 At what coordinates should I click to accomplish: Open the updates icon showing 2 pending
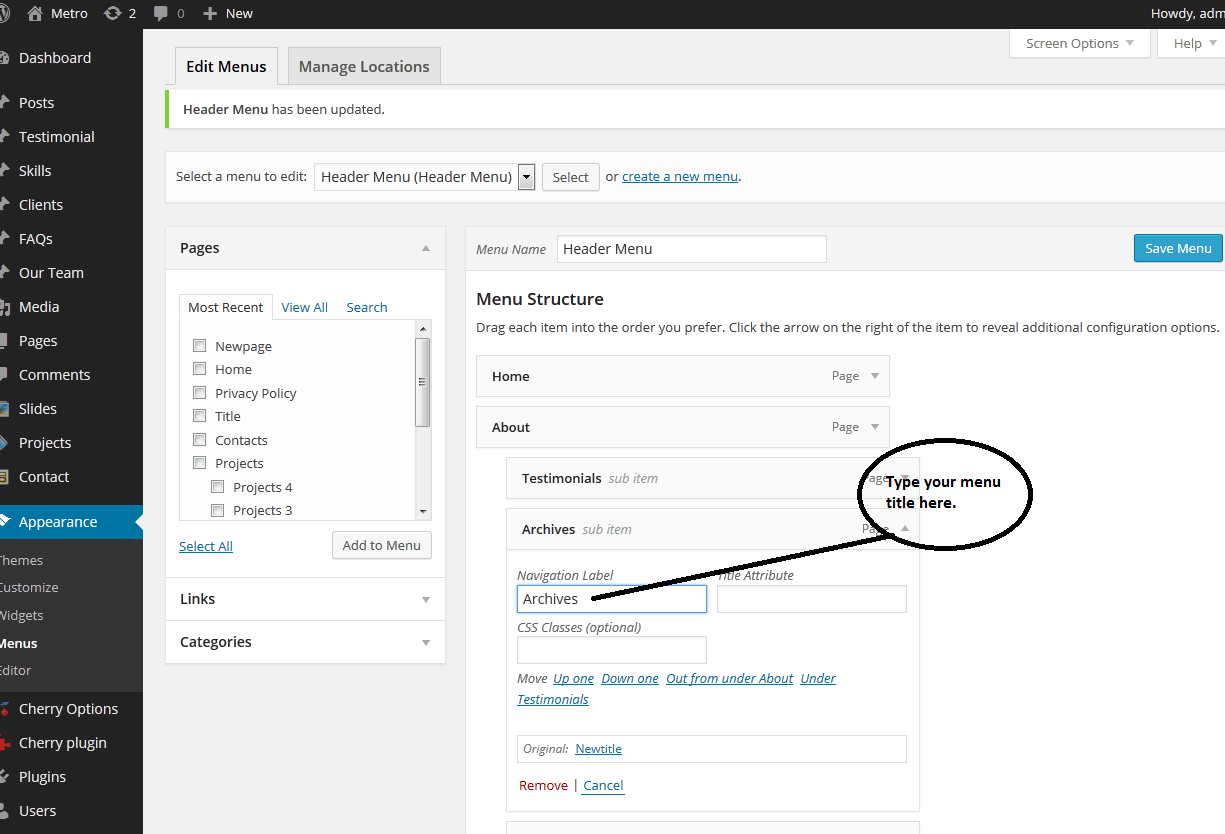point(113,14)
